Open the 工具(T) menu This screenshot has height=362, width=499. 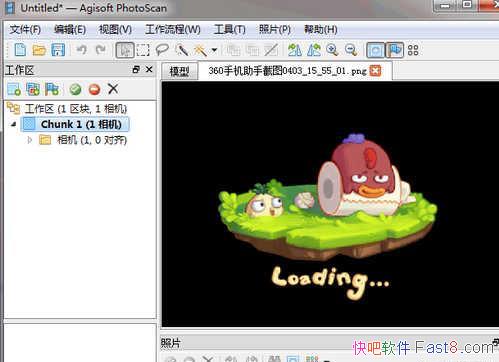[x=230, y=29]
